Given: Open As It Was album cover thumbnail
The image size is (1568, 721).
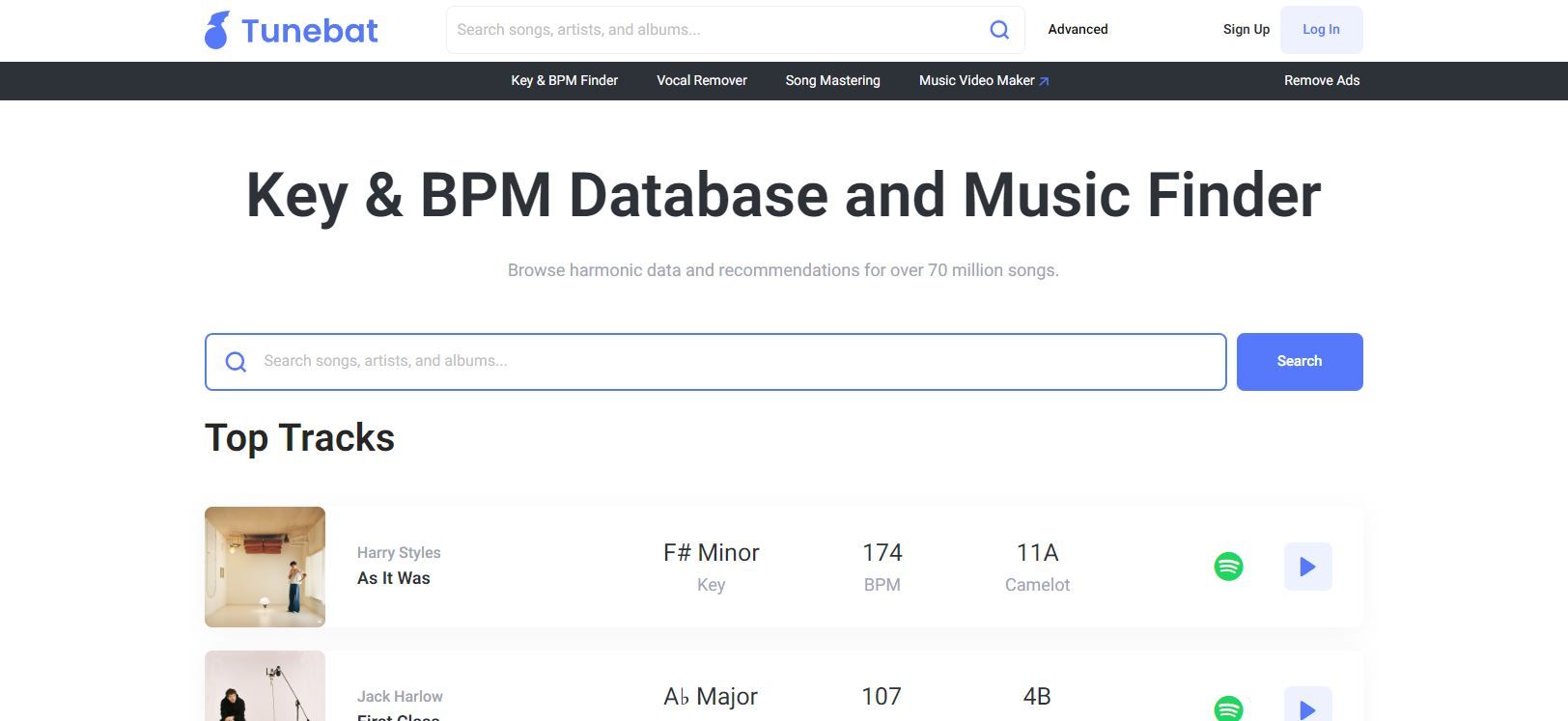Looking at the screenshot, I should (x=265, y=567).
